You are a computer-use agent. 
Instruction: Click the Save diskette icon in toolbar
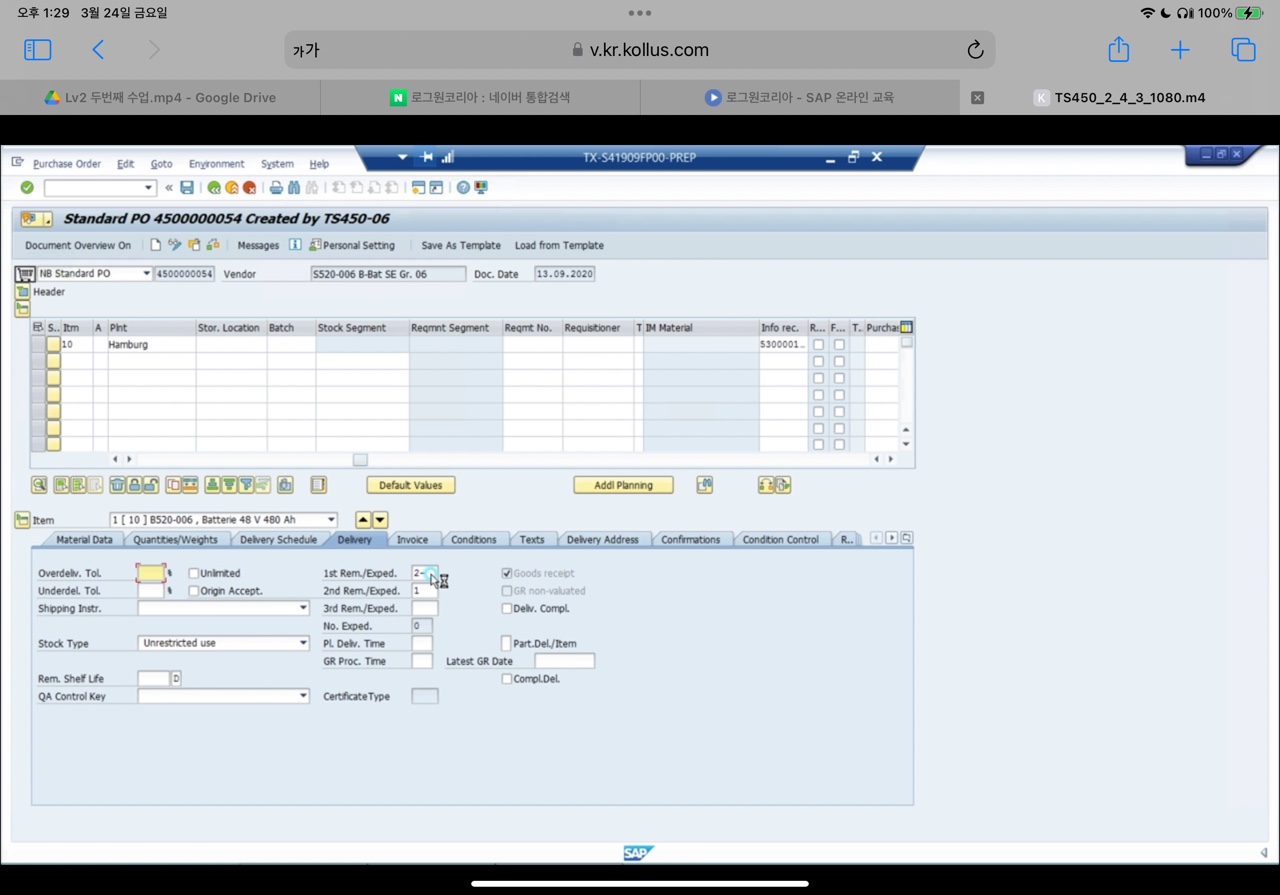(x=187, y=187)
